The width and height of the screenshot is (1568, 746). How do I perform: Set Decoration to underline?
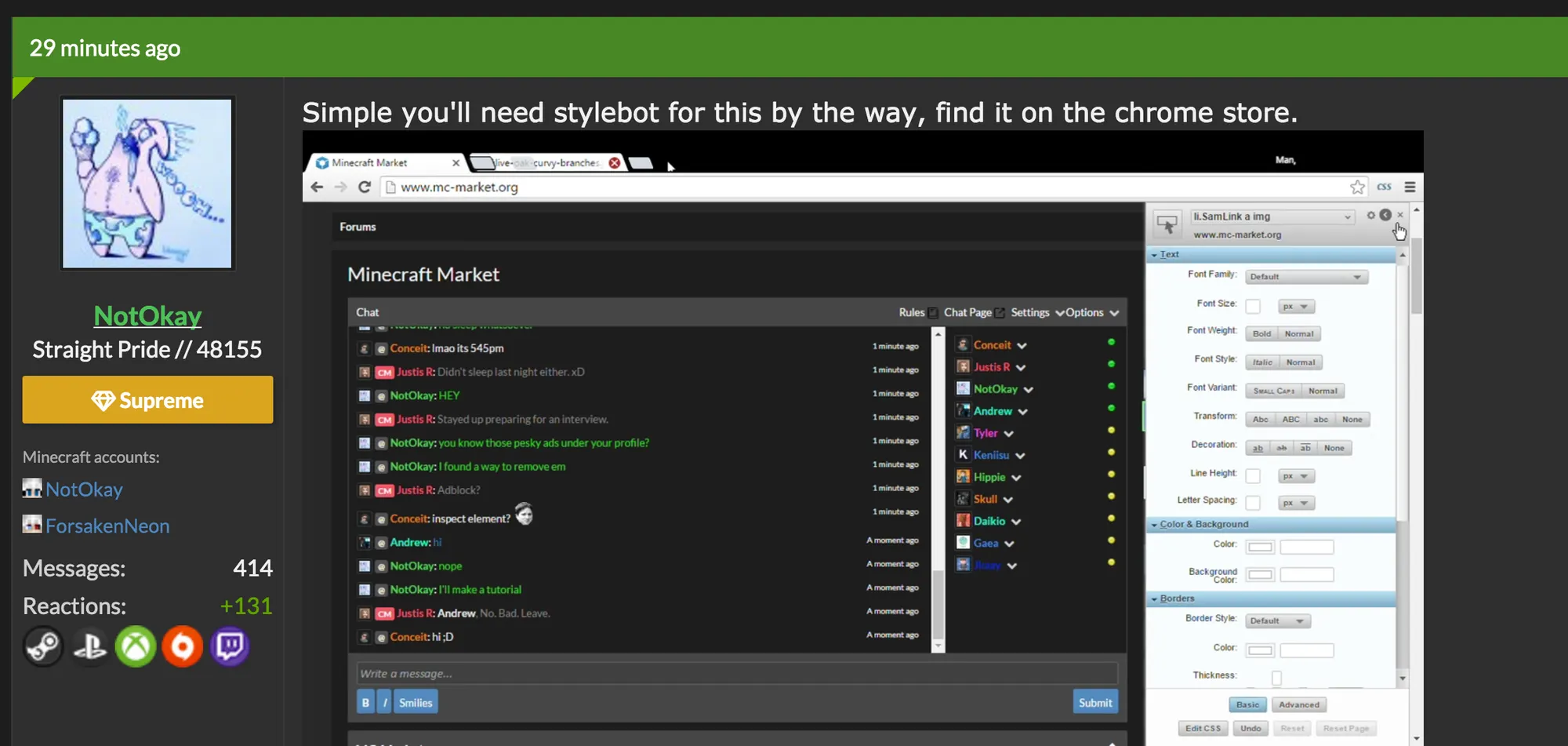tap(1258, 448)
